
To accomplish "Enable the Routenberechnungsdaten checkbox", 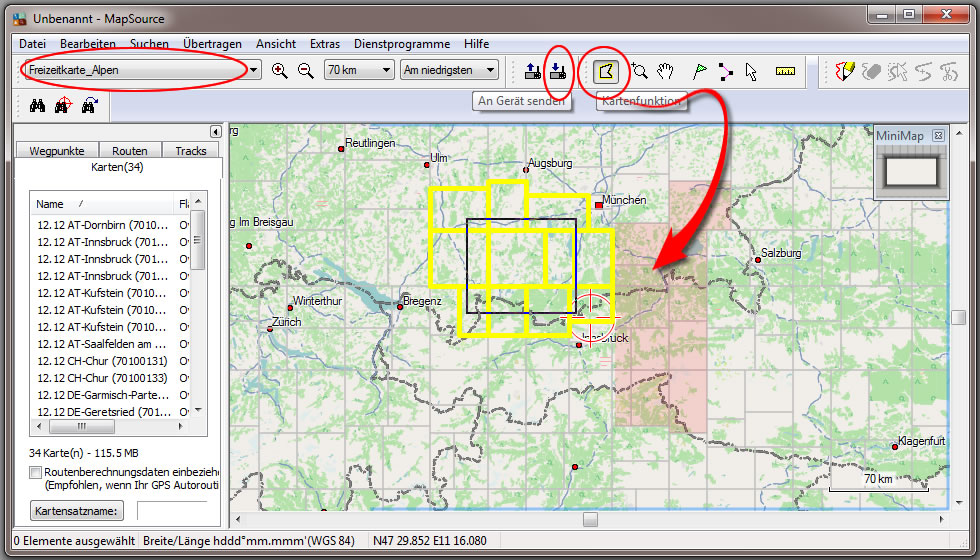I will tap(36, 472).
